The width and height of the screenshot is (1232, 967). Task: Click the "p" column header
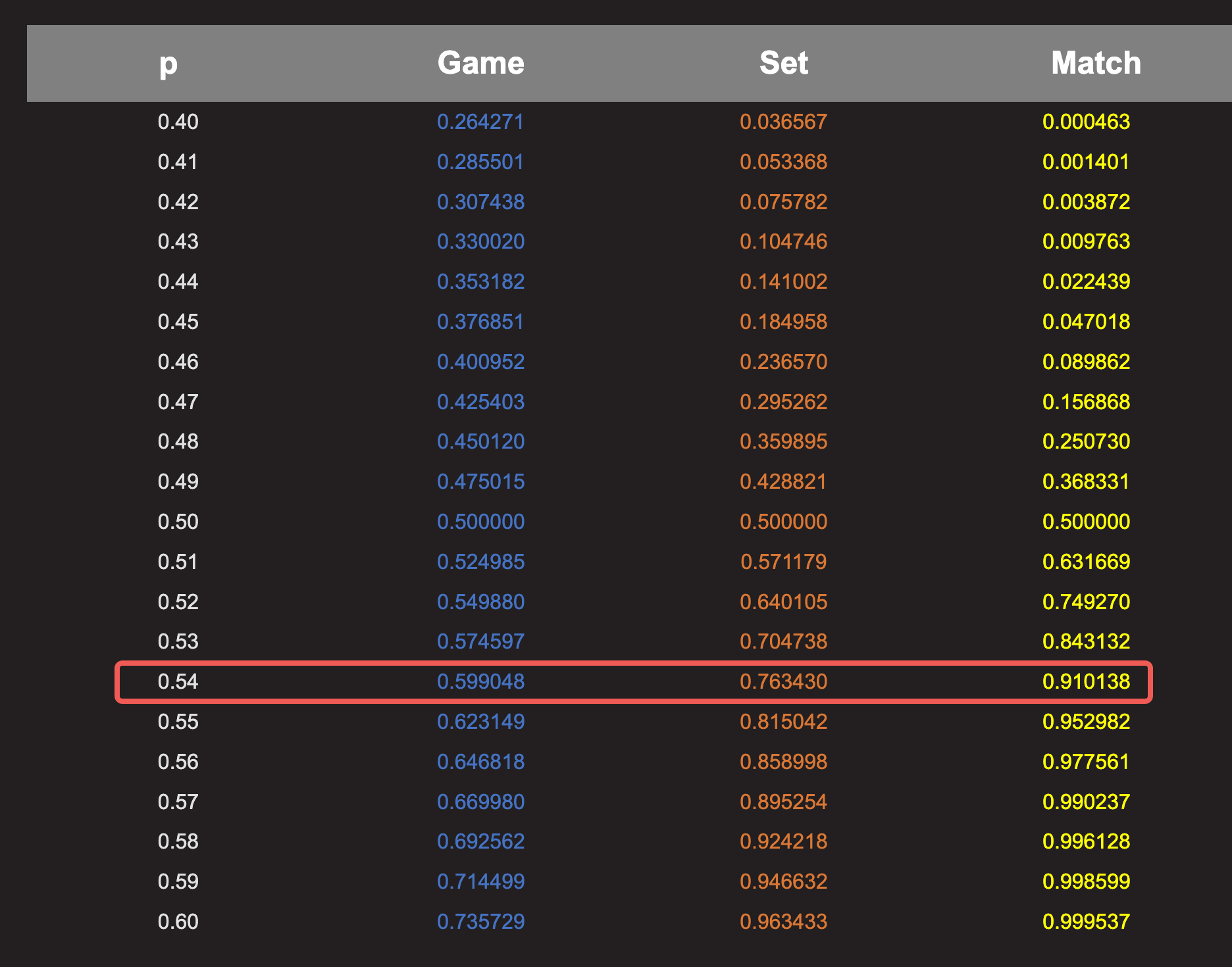point(168,63)
